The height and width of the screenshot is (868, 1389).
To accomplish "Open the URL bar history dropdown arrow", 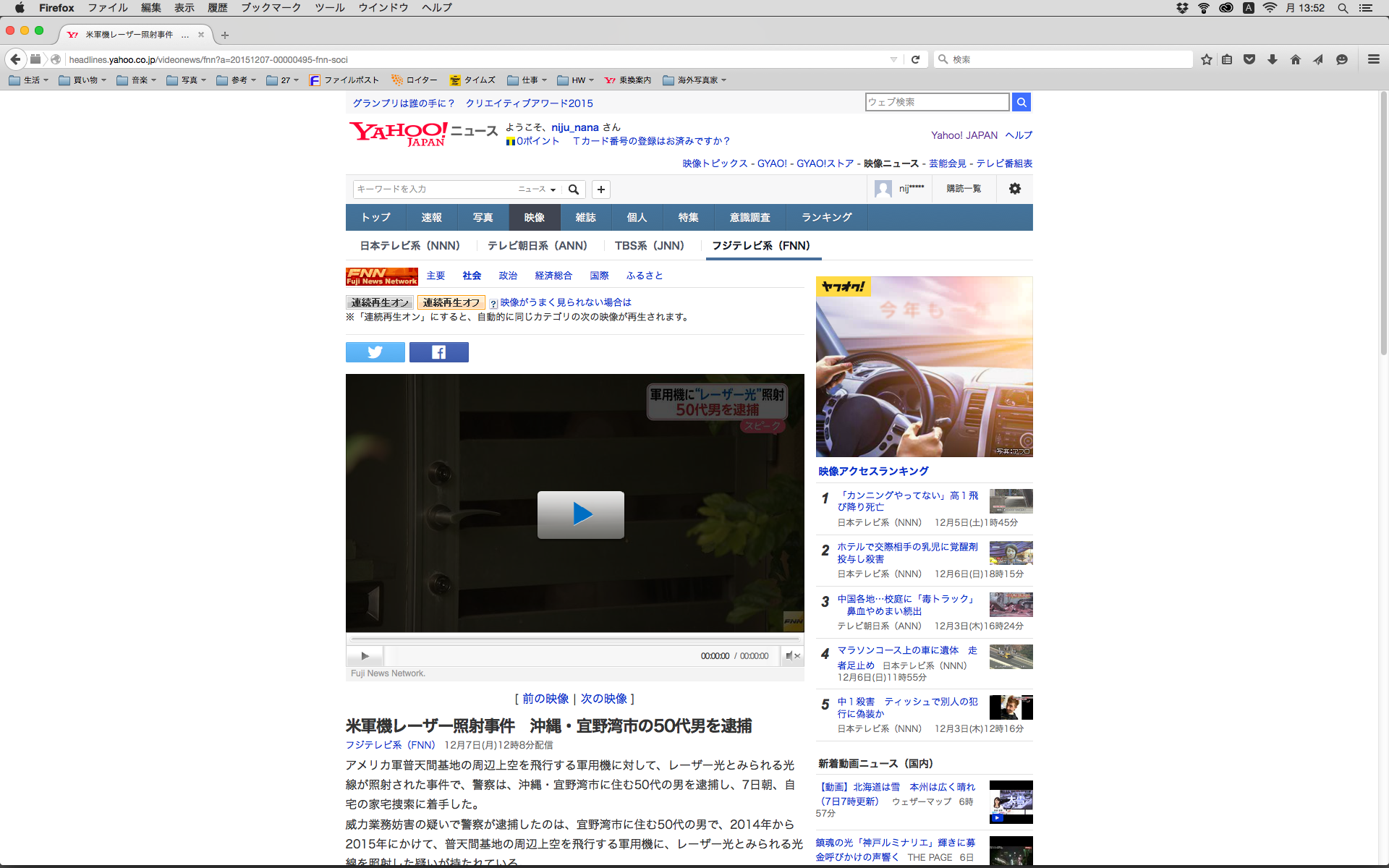I will pyautogui.click(x=893, y=59).
